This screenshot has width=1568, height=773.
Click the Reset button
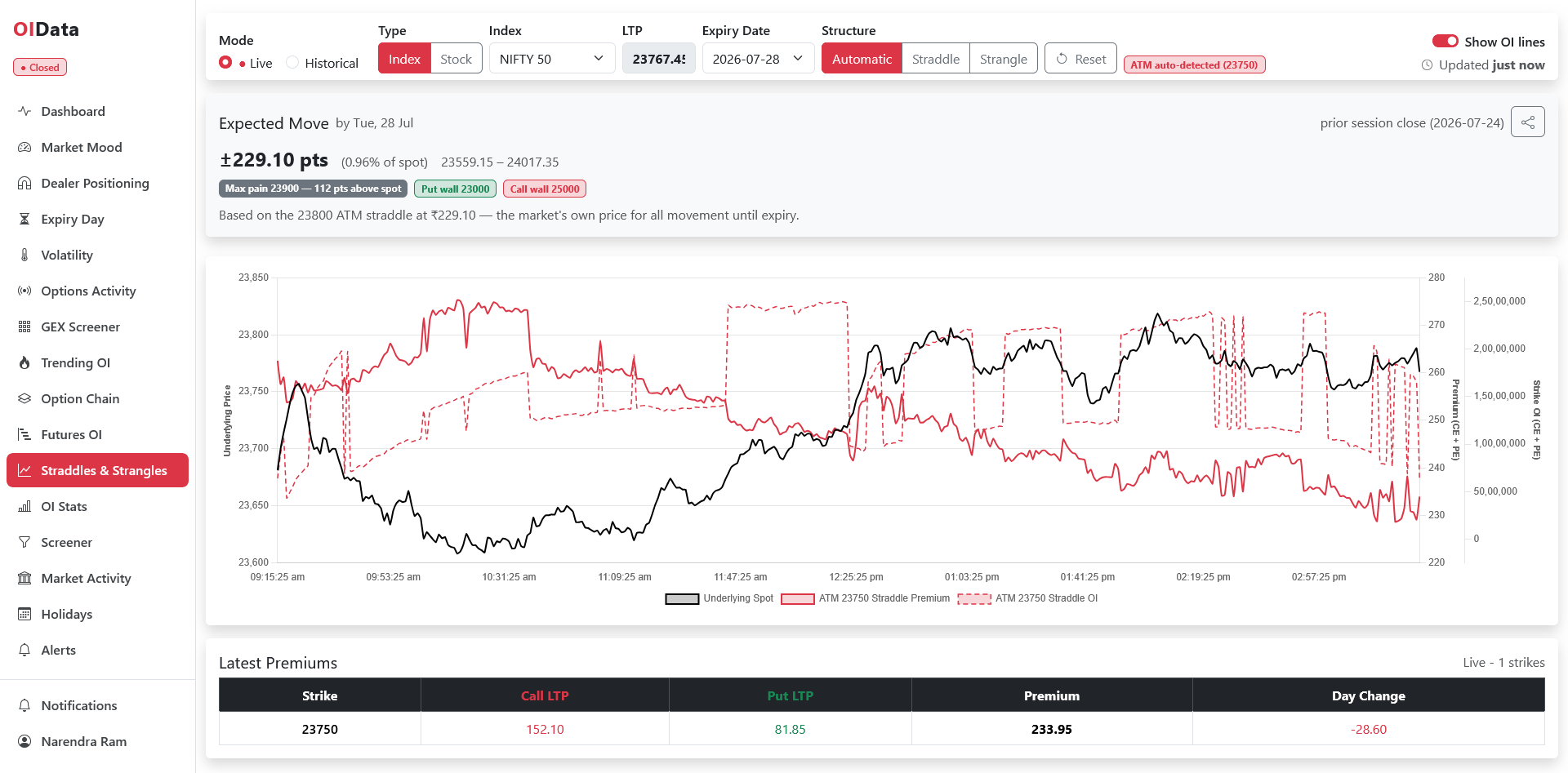[1080, 59]
